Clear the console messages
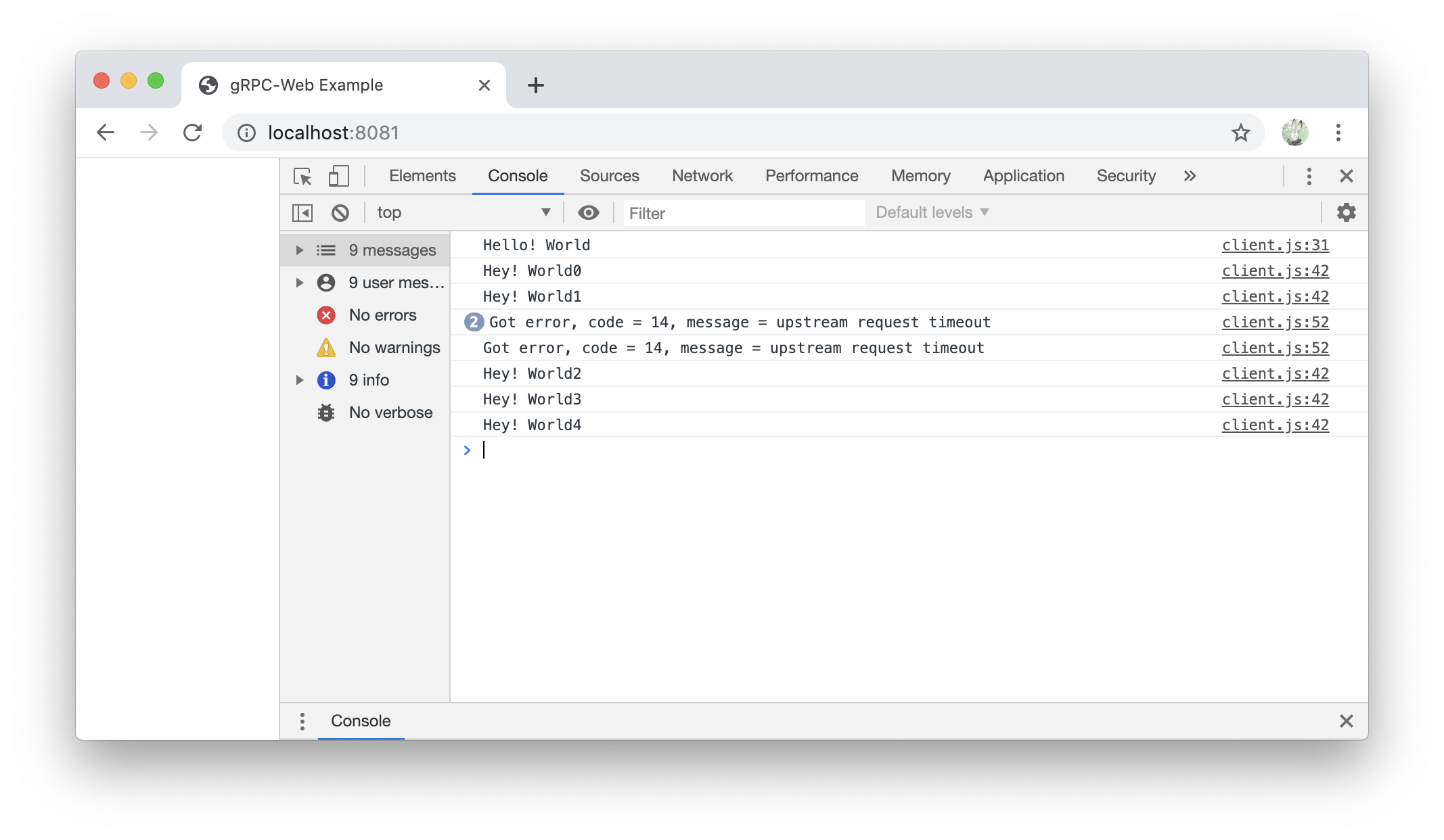Viewport: 1444px width, 840px height. pyautogui.click(x=340, y=212)
